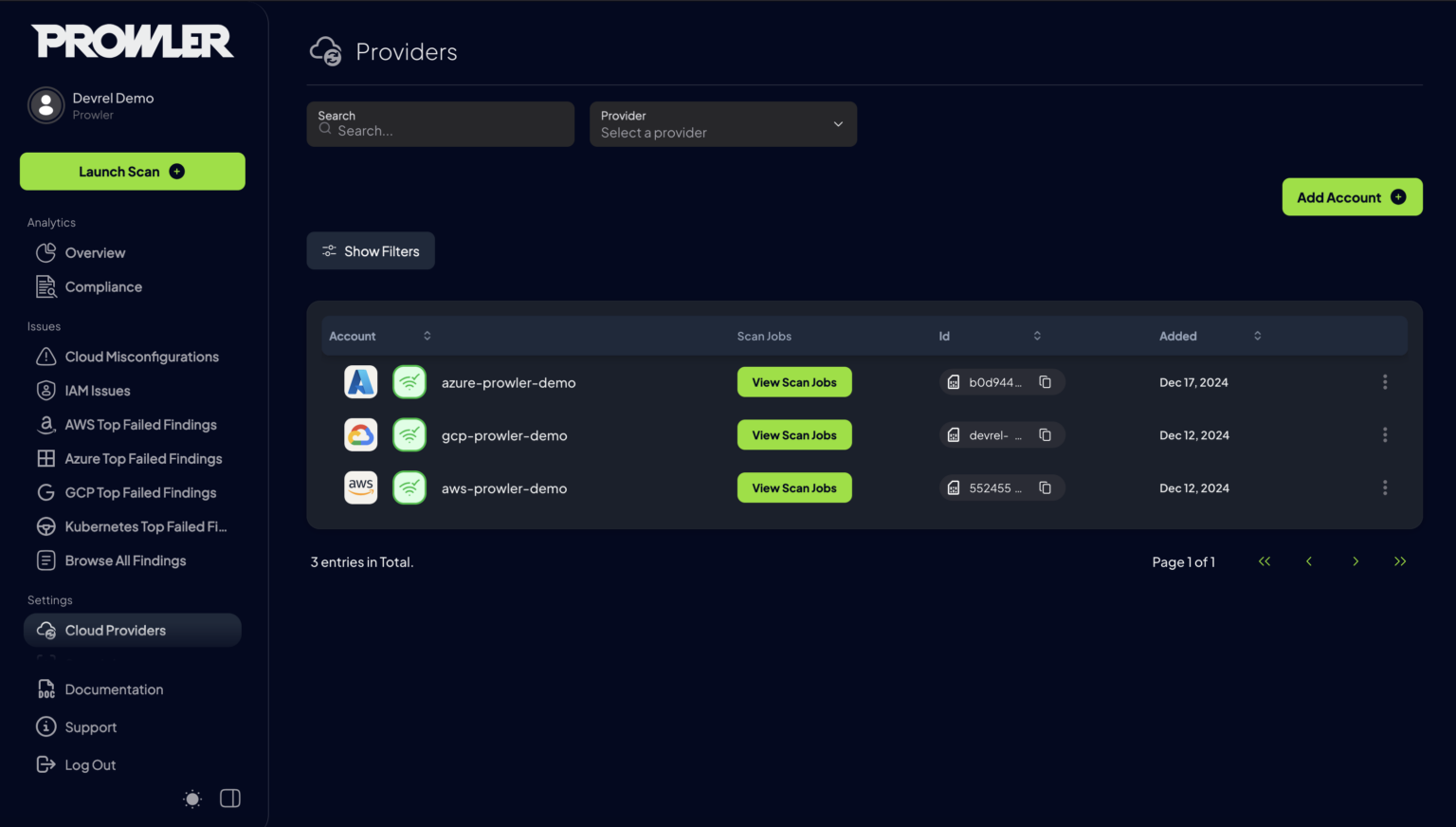Sort table by Account column
This screenshot has height=827, width=1456.
(427, 336)
